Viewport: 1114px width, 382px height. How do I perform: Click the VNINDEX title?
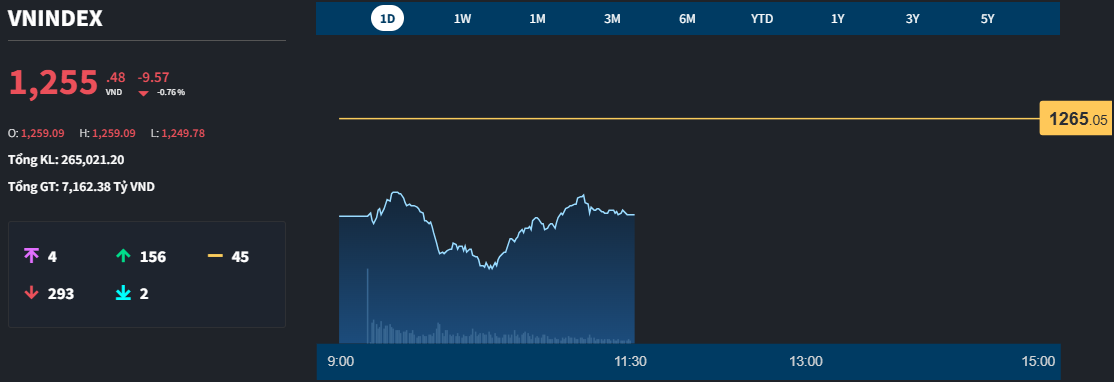[55, 18]
